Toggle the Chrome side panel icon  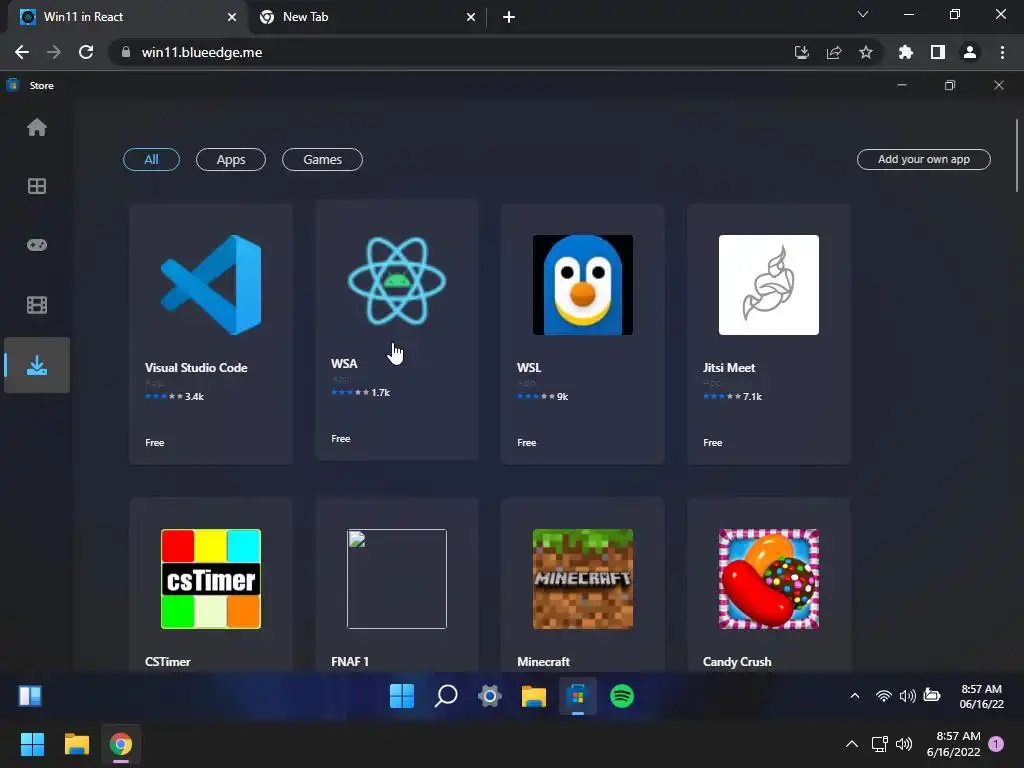click(938, 52)
